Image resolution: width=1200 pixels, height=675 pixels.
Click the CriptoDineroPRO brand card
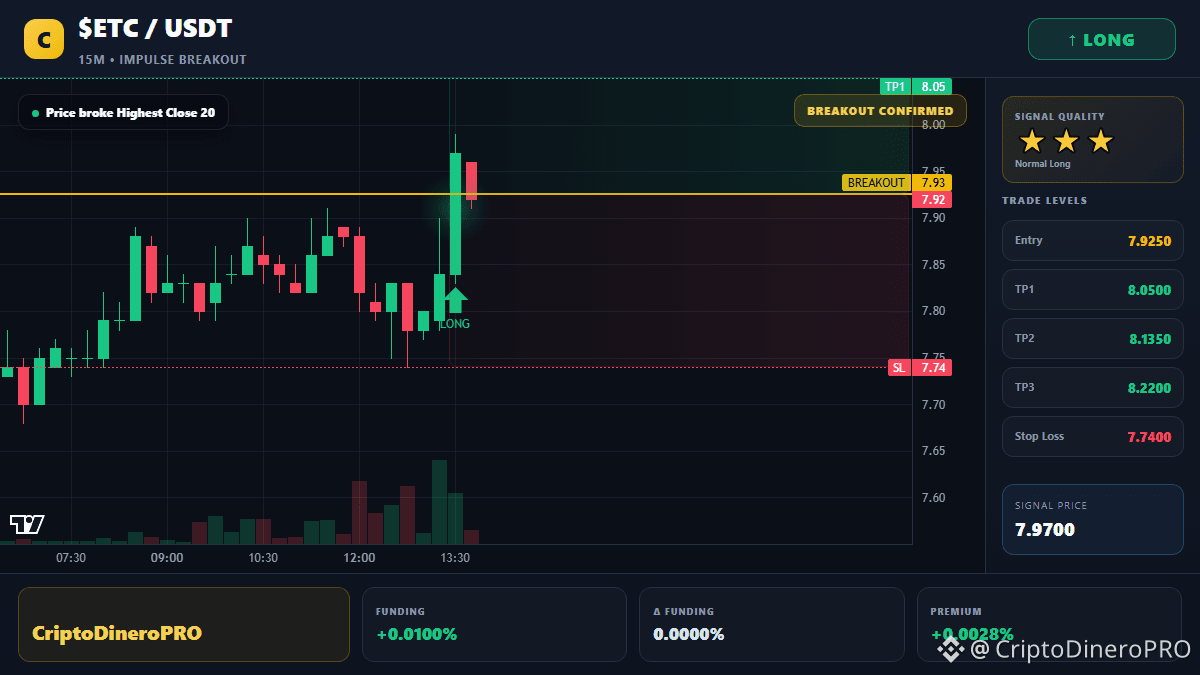[184, 625]
